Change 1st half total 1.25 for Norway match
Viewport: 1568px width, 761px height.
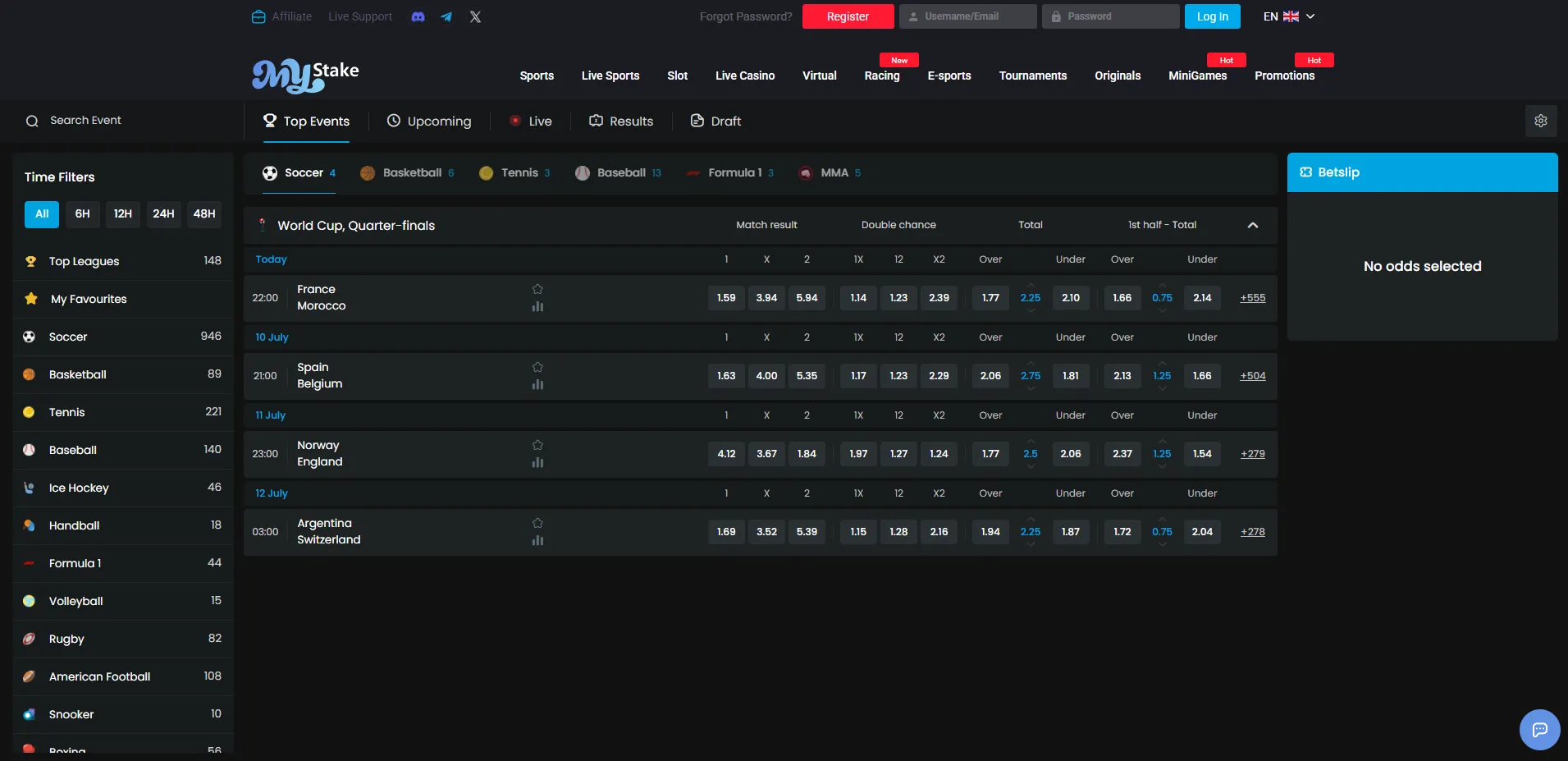(x=1162, y=454)
